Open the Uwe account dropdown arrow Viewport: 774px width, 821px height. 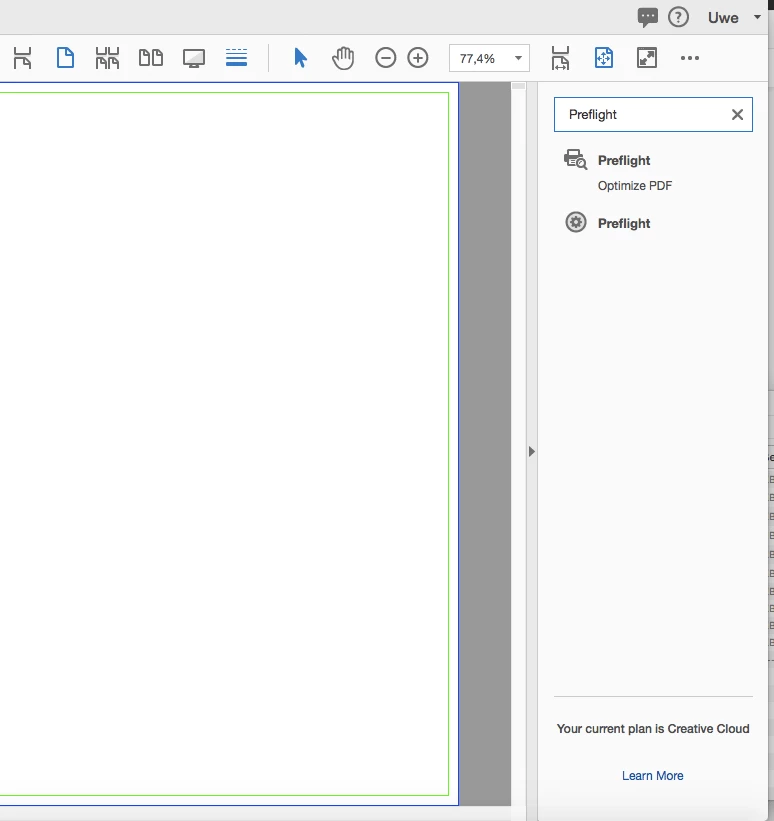click(x=757, y=17)
